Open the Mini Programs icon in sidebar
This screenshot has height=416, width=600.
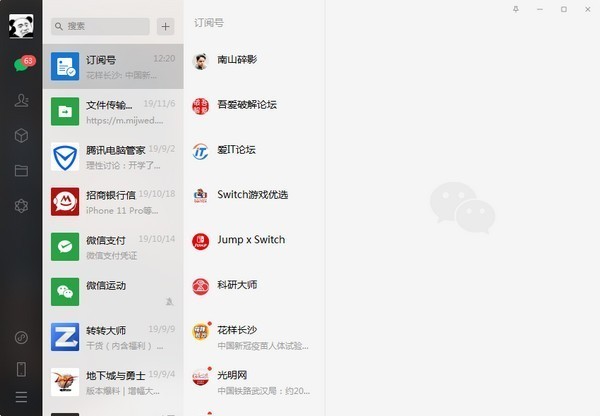pos(20,337)
